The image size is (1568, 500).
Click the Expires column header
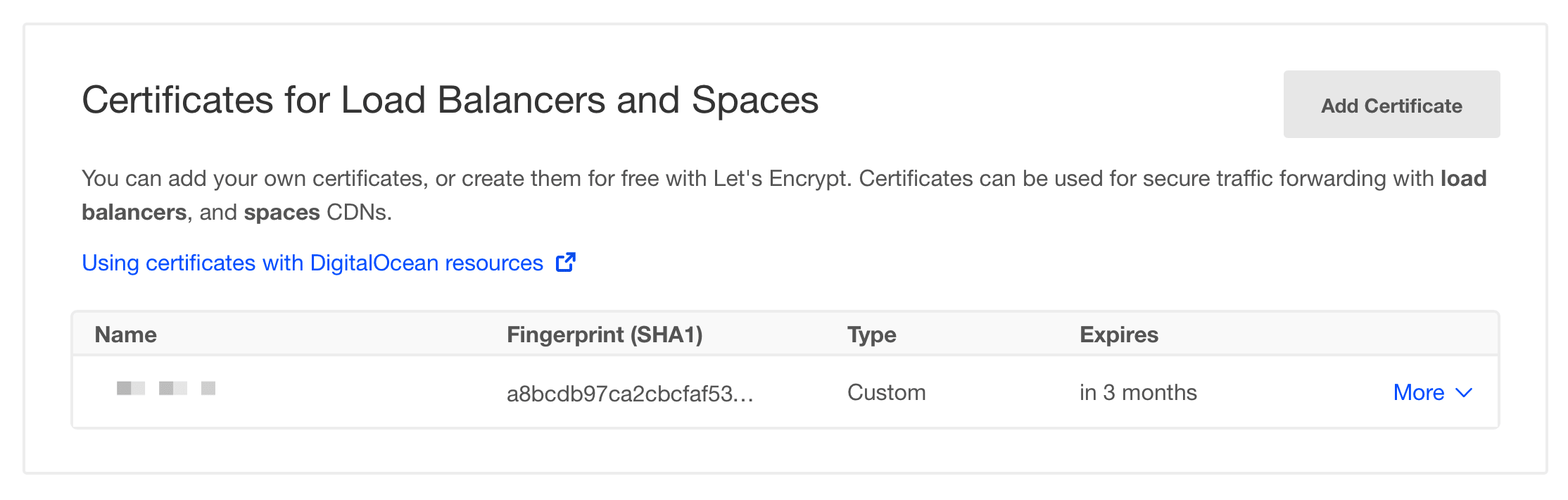[1118, 335]
